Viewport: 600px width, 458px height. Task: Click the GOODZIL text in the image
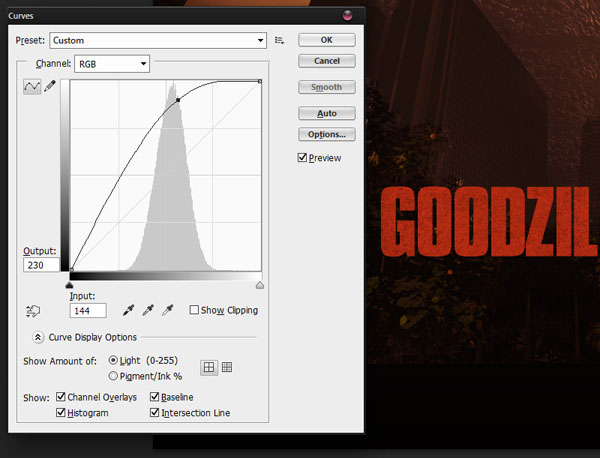pos(490,221)
